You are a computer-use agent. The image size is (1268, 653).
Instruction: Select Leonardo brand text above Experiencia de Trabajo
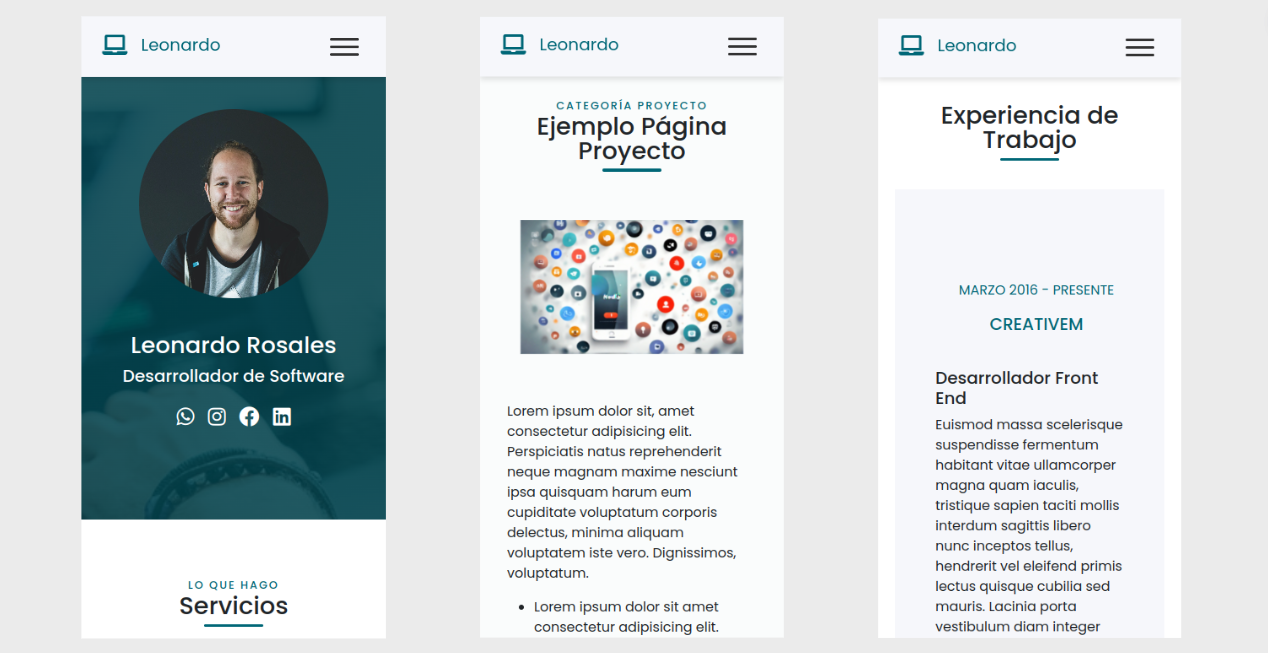coord(976,45)
